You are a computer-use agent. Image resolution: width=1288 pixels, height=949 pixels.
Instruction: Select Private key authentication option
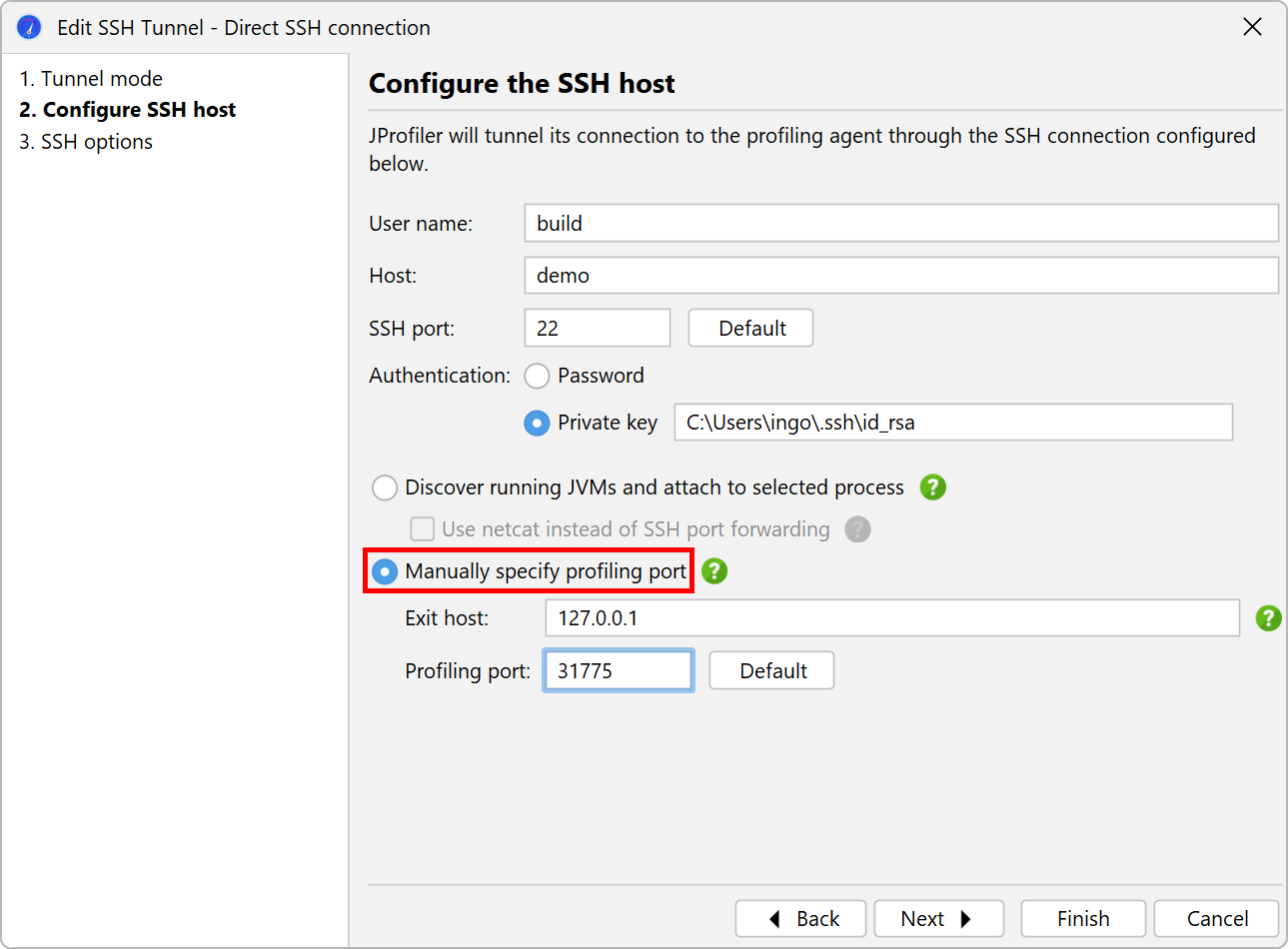click(x=538, y=424)
